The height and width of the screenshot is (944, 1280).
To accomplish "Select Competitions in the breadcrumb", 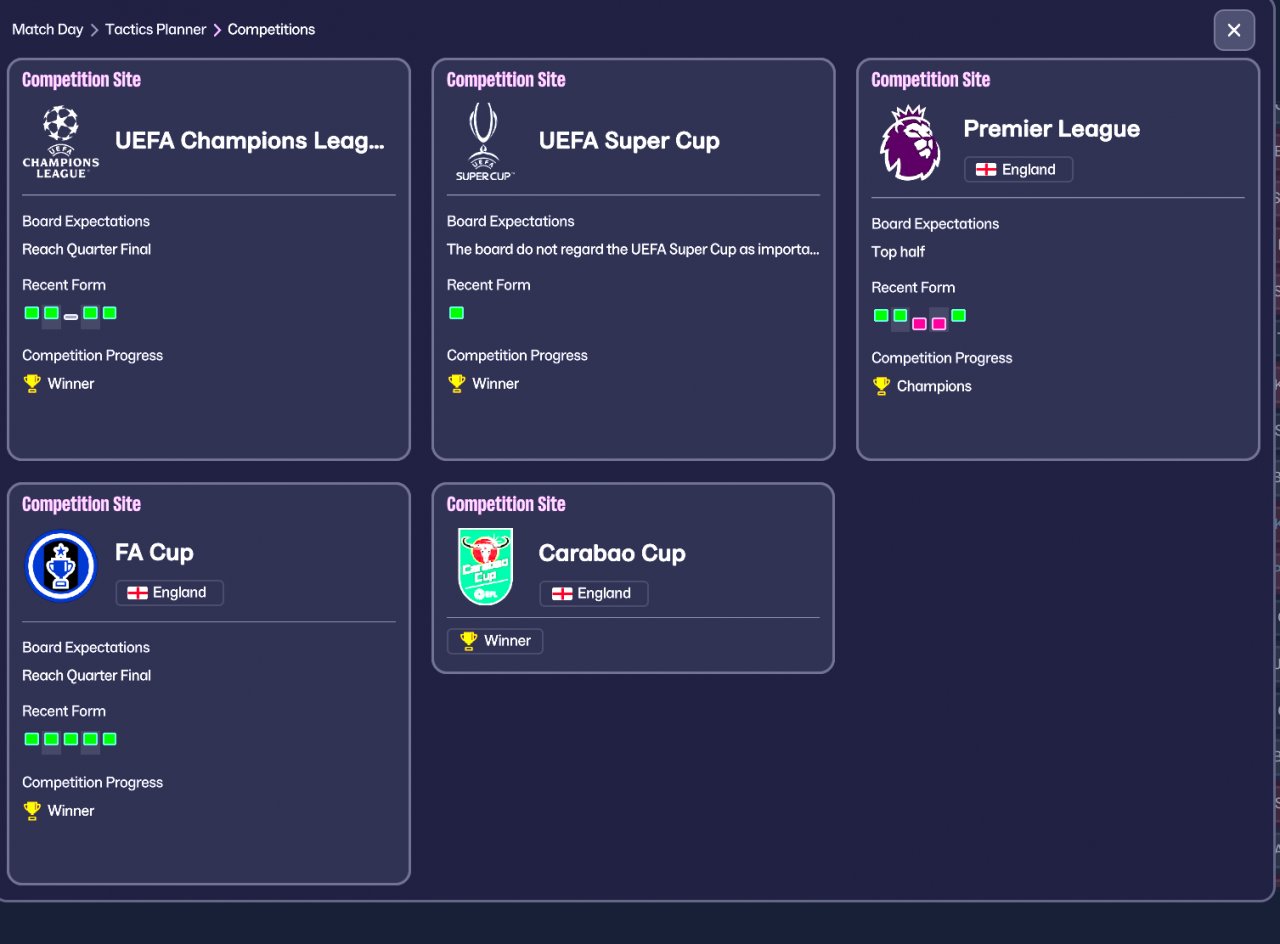I will coord(271,30).
